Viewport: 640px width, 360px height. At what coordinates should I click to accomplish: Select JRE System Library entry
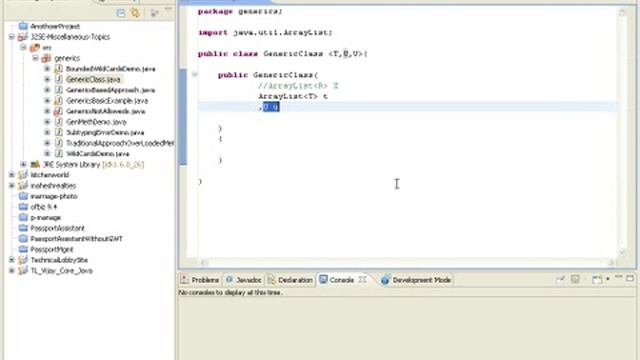pyautogui.click(x=93, y=164)
